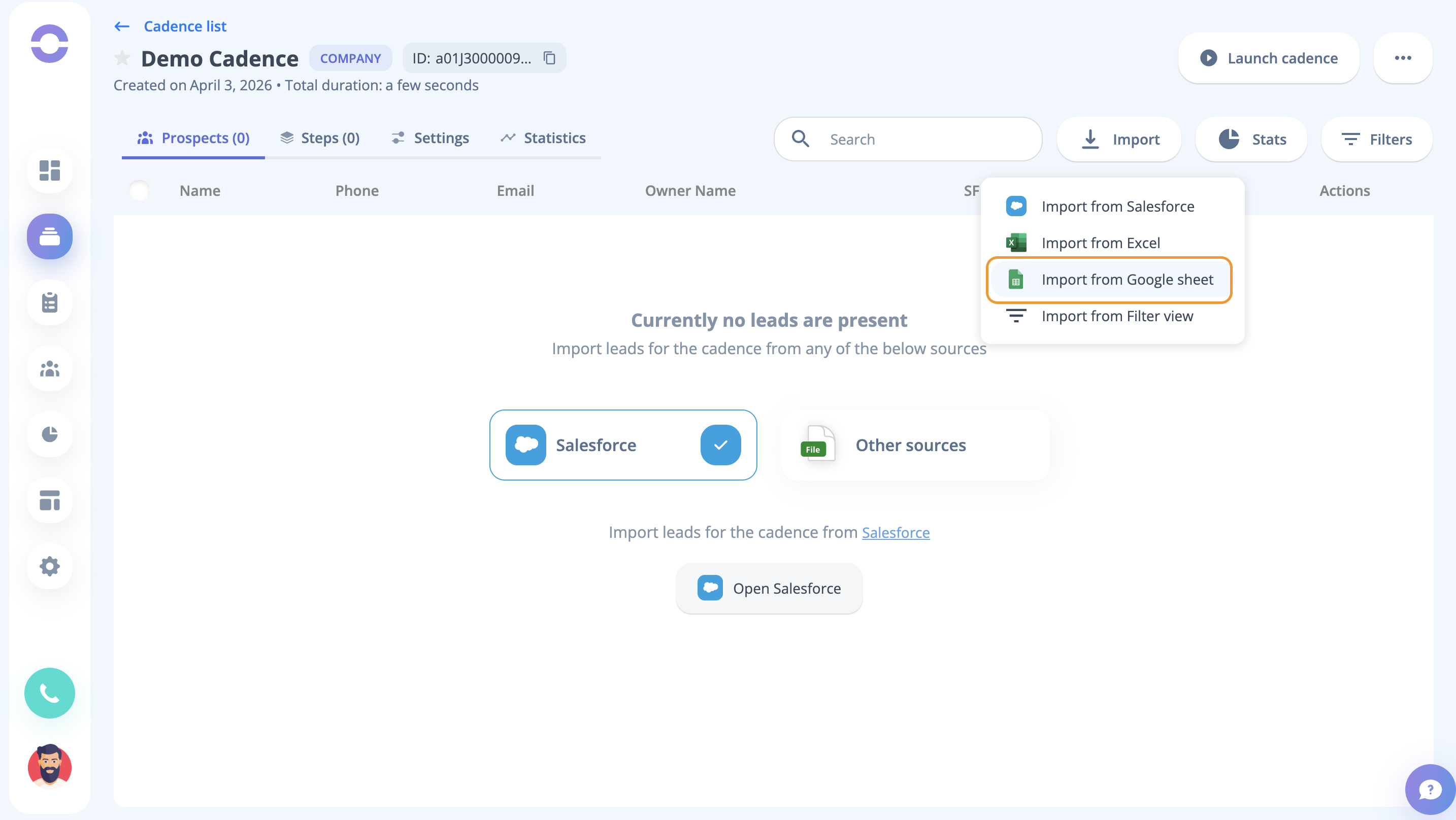Screen dimensions: 1456x820
Task: Open the people group icon in sidebar
Action: pyautogui.click(x=50, y=368)
